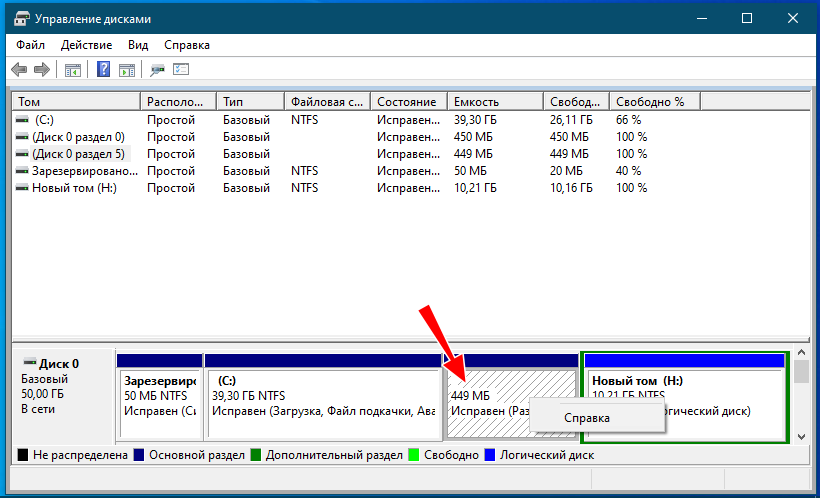The width and height of the screenshot is (820, 498).
Task: Choose Справка in the context menu
Action: pos(587,417)
